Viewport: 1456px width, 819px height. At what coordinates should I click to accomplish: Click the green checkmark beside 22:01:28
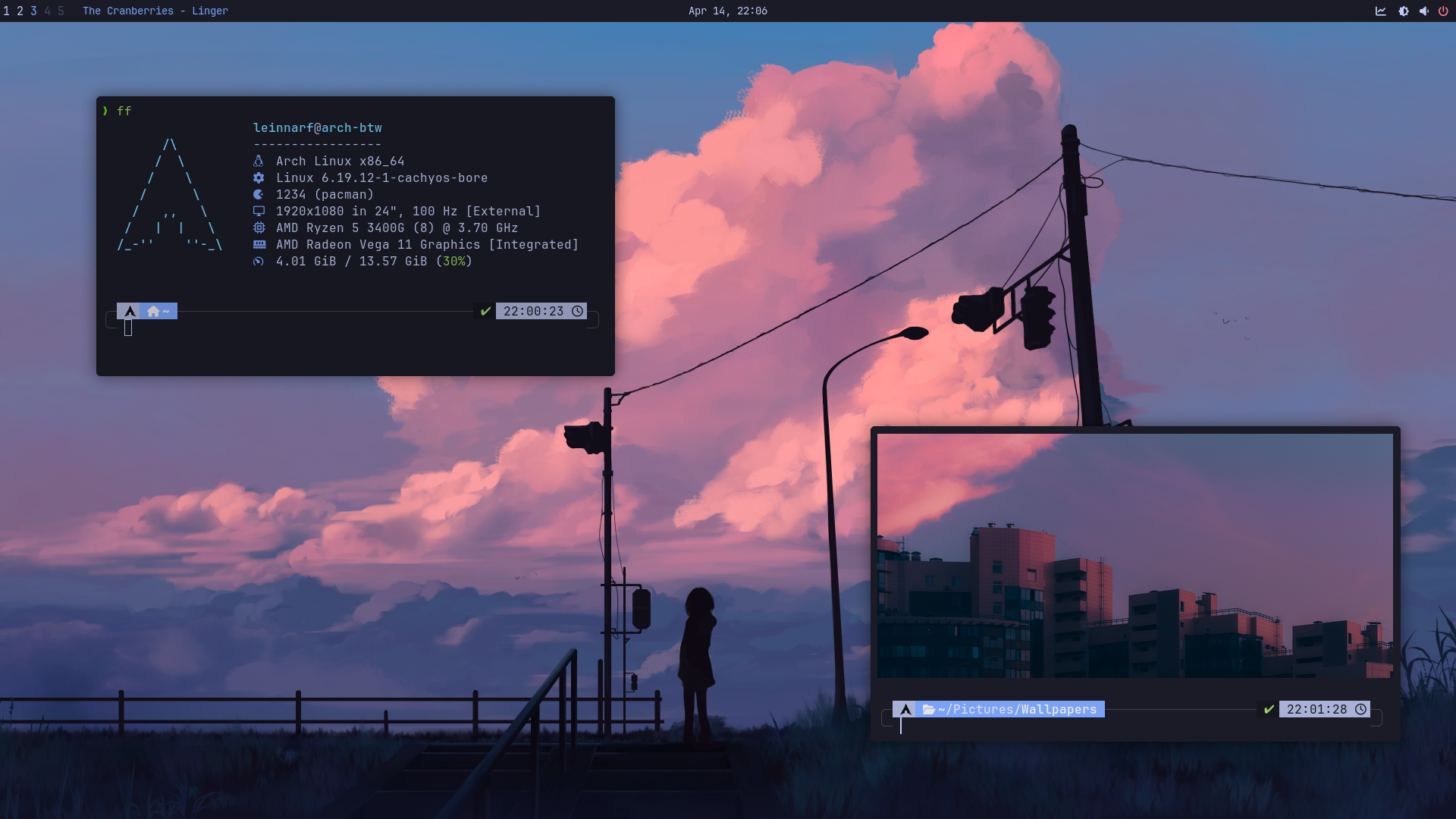coord(1269,709)
